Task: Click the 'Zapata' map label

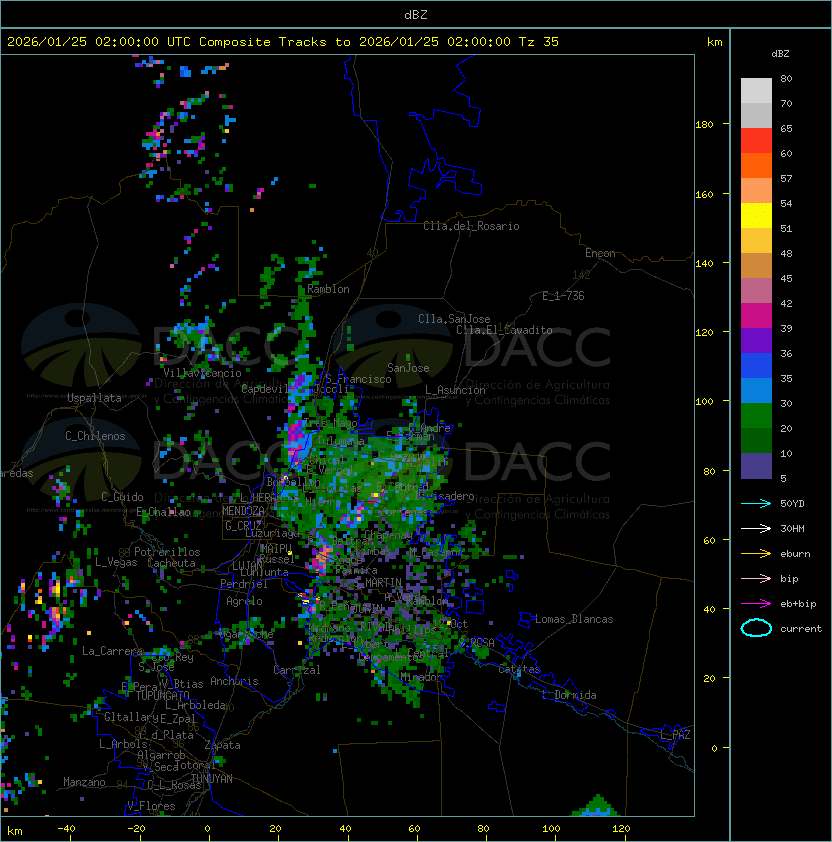Action: pos(222,745)
